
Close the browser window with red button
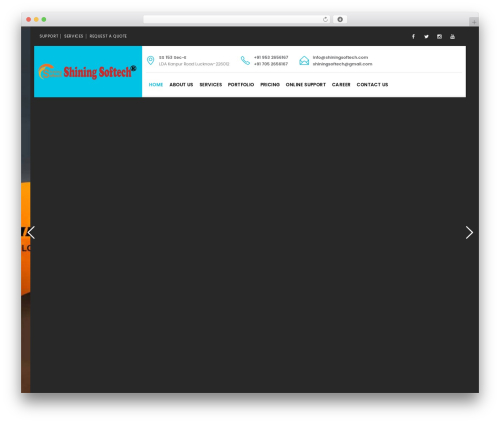(x=29, y=19)
